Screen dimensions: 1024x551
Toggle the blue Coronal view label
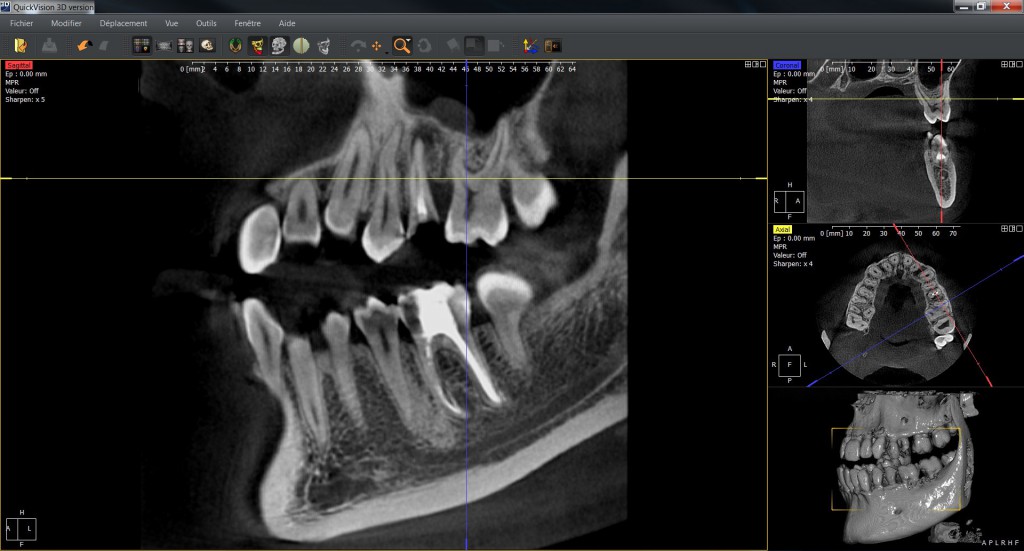coord(787,65)
